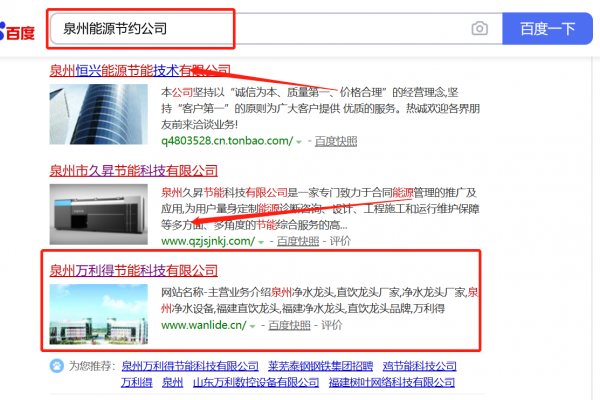Open 泉州恒兴能源节能技术有限公司 result title
Screen dimensions: 600x400
click(140, 70)
